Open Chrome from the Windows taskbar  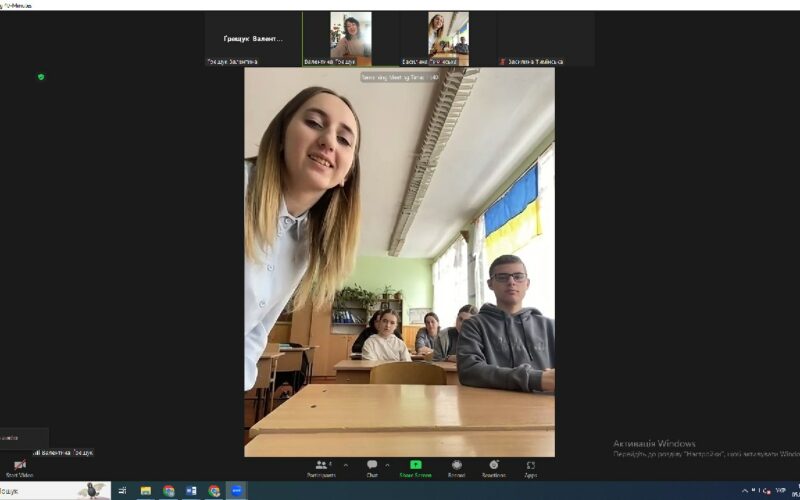click(x=168, y=491)
